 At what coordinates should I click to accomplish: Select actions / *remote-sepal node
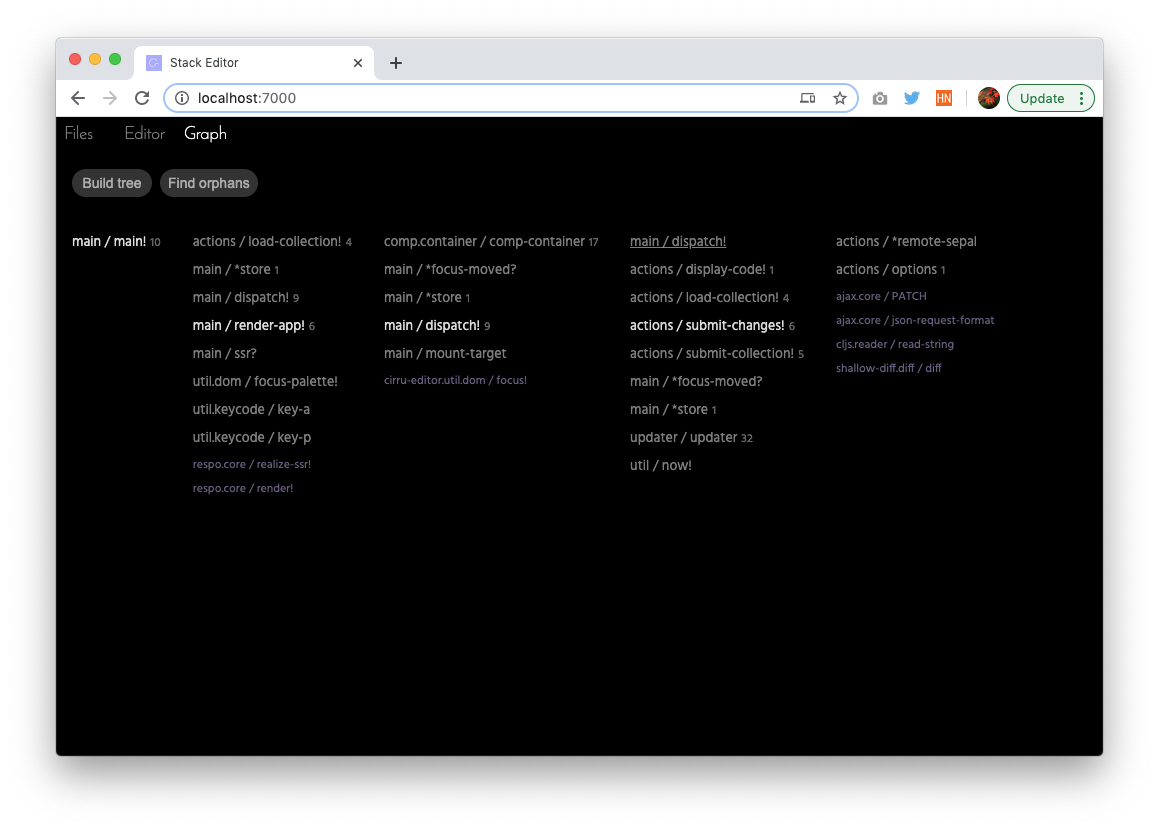906,242
